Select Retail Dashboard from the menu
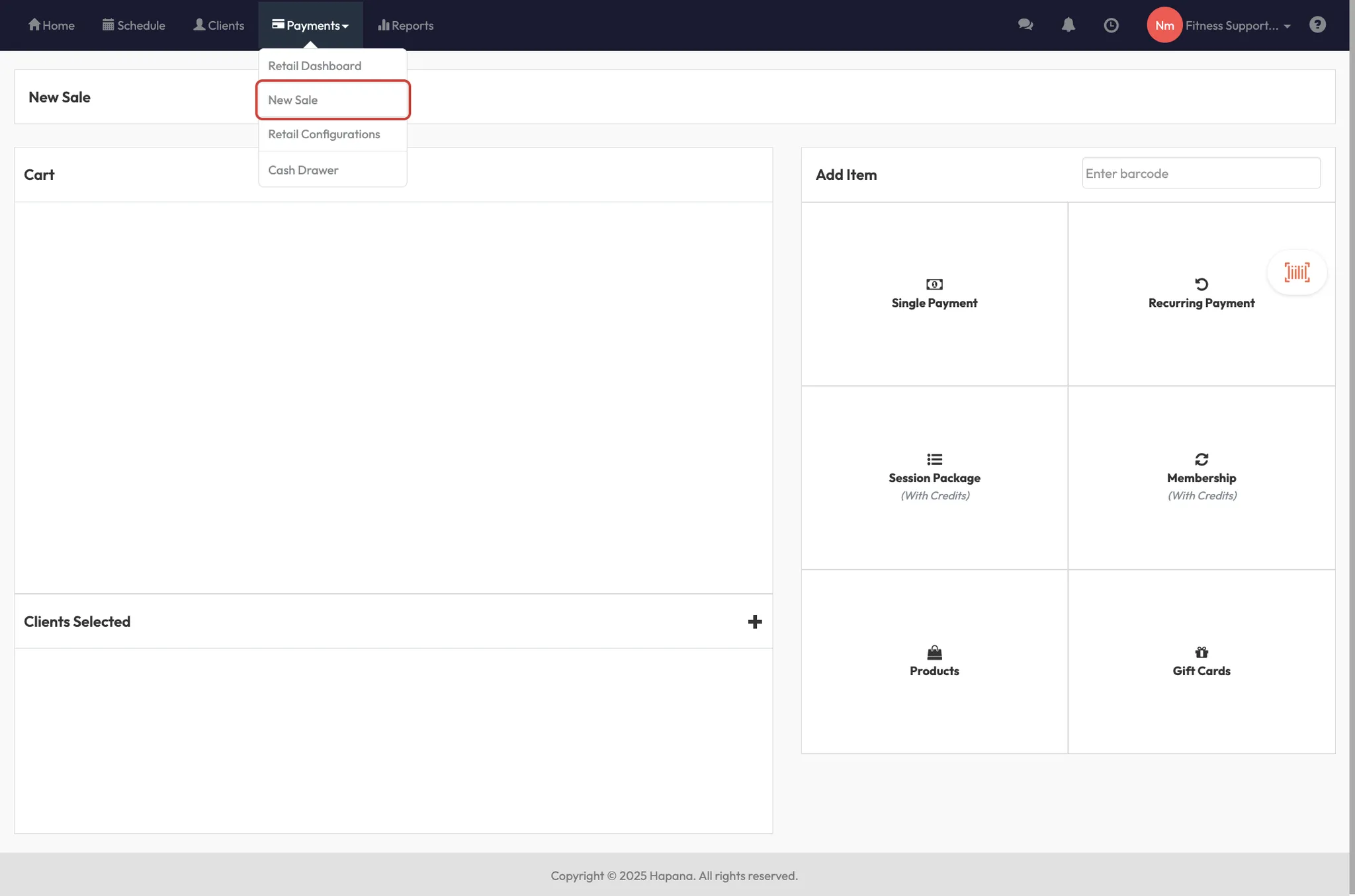The width and height of the screenshot is (1355, 896). pos(315,65)
